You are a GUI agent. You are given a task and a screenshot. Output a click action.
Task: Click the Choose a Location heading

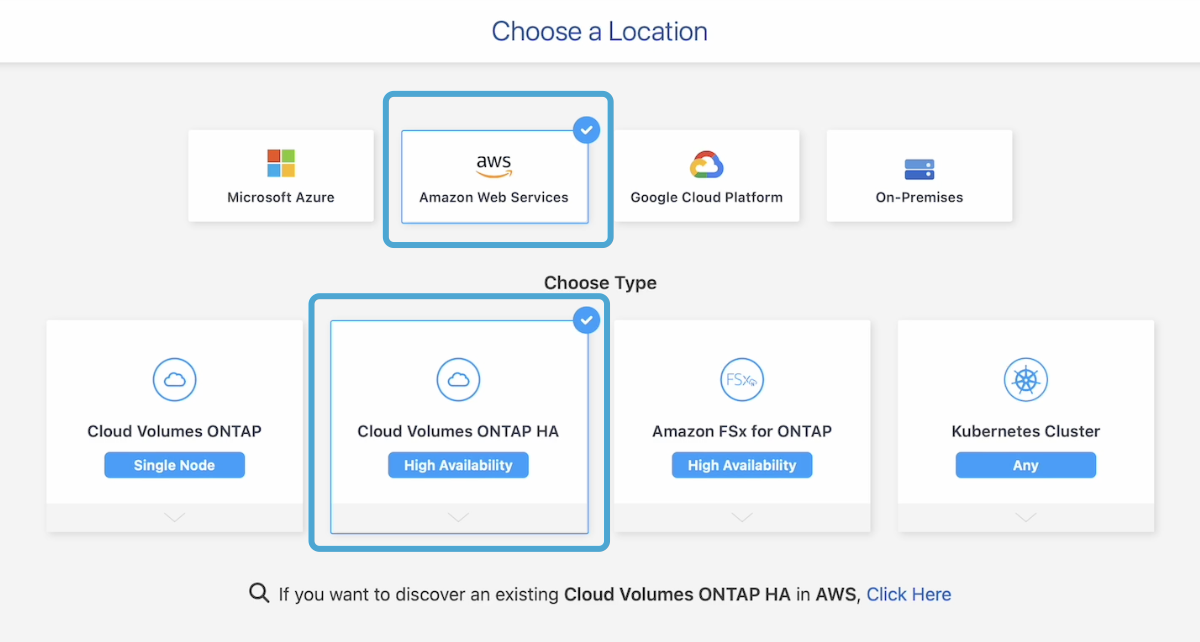[600, 31]
